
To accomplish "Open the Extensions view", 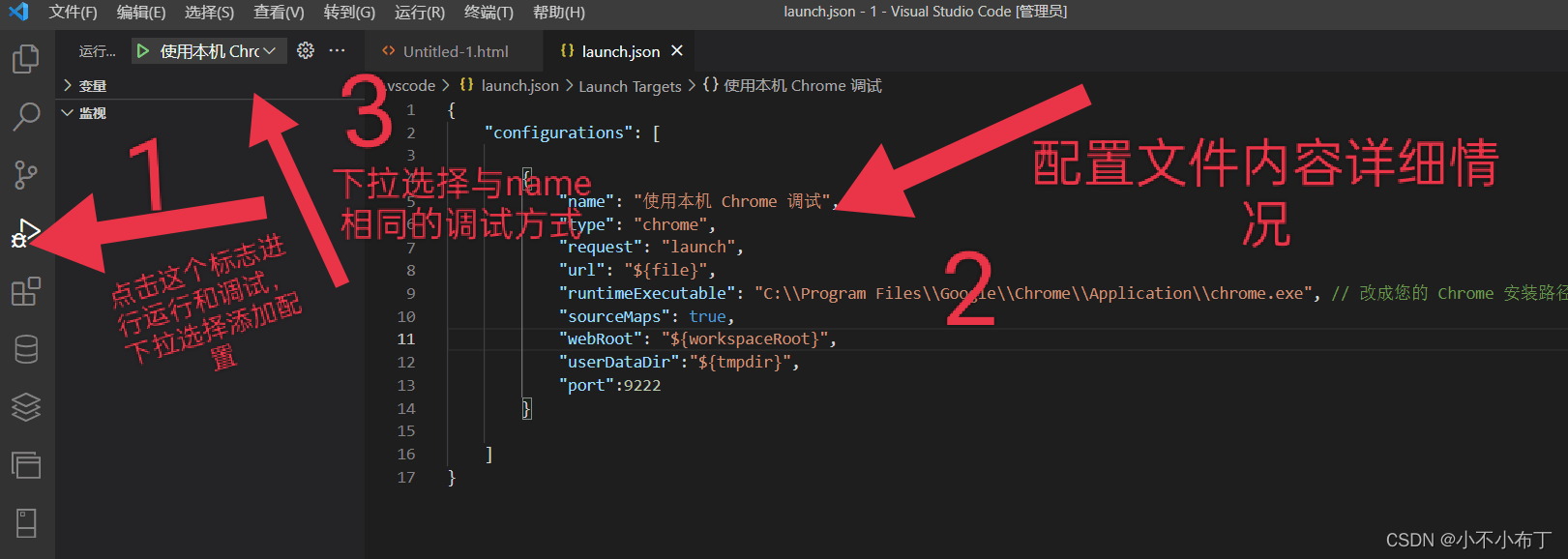I will coord(26,291).
